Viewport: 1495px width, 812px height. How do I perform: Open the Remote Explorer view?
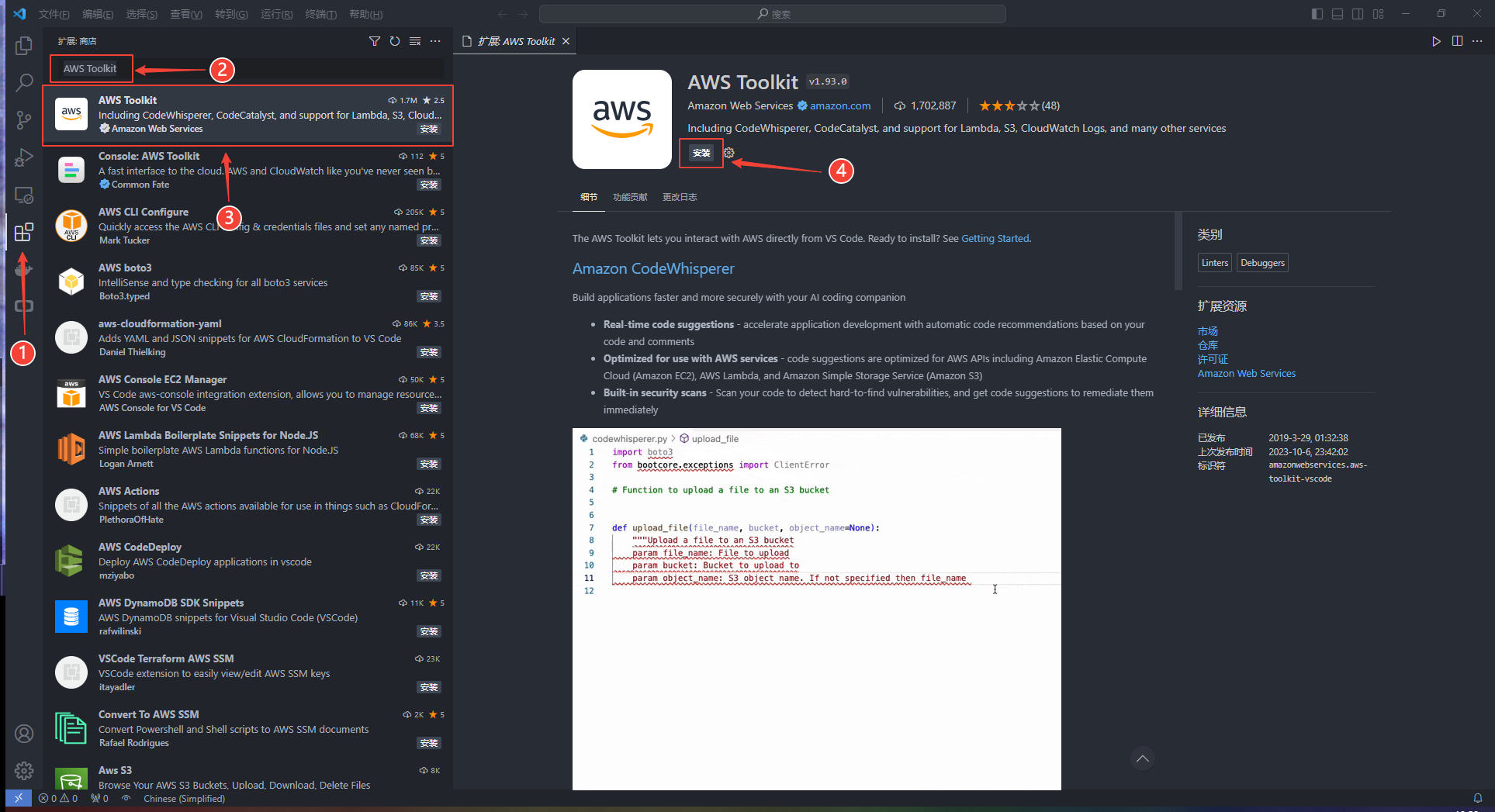24,195
